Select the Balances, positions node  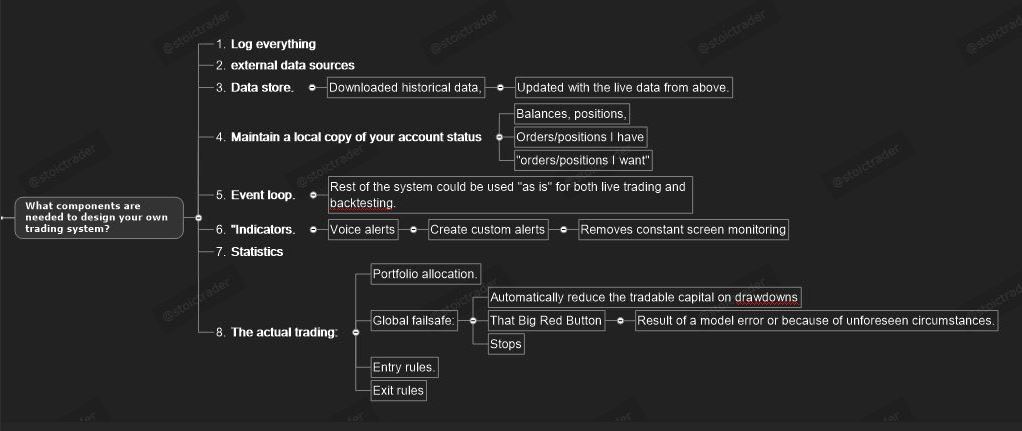(x=571, y=114)
